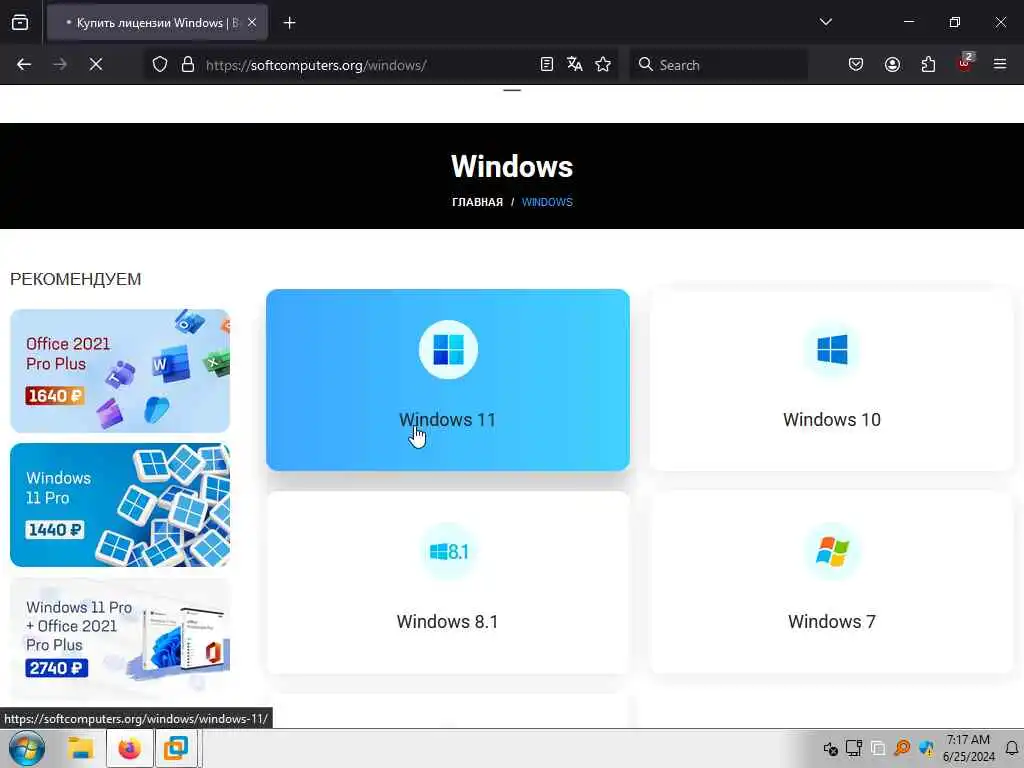
Task: Open the Windows 10 category card
Action: pyautogui.click(x=831, y=380)
